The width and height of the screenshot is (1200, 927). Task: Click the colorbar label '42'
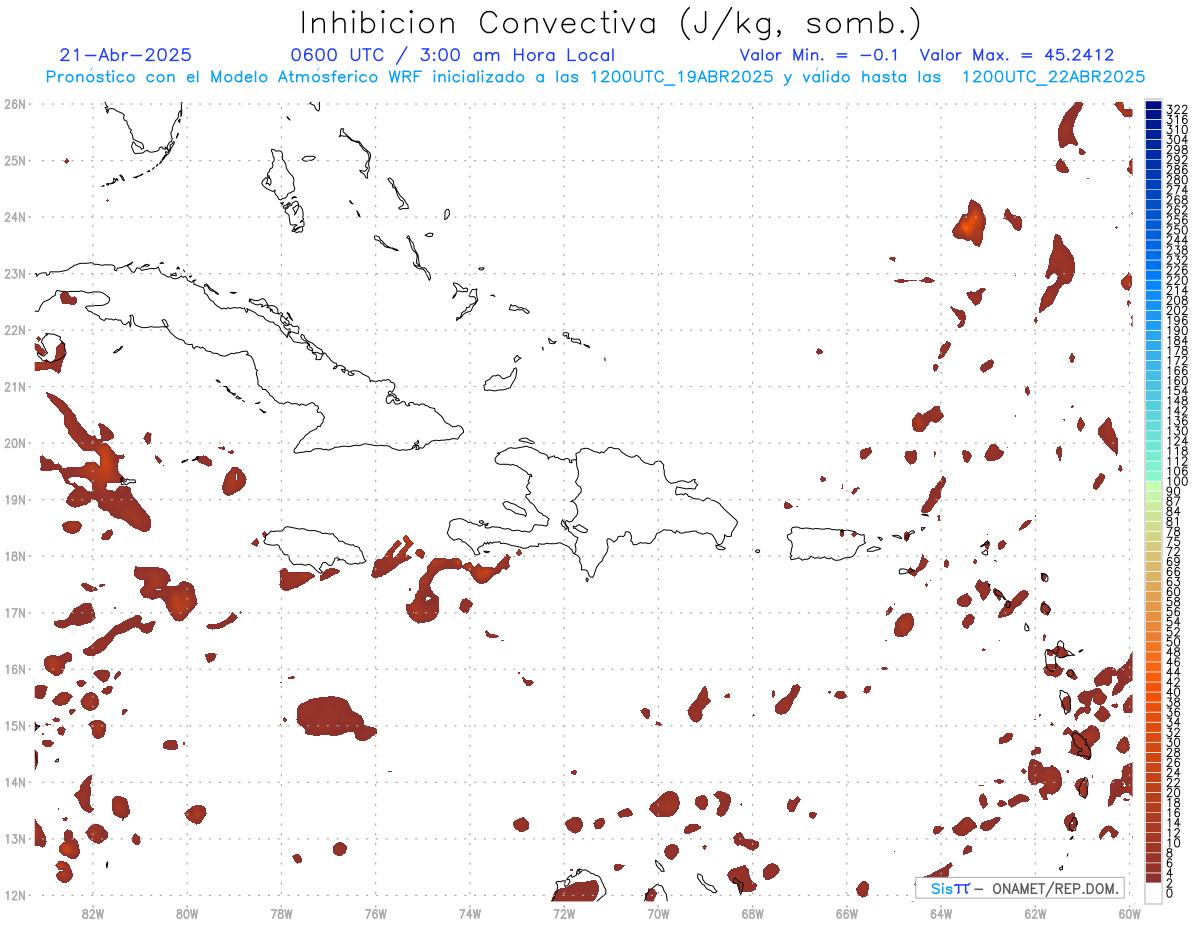pyautogui.click(x=1174, y=681)
